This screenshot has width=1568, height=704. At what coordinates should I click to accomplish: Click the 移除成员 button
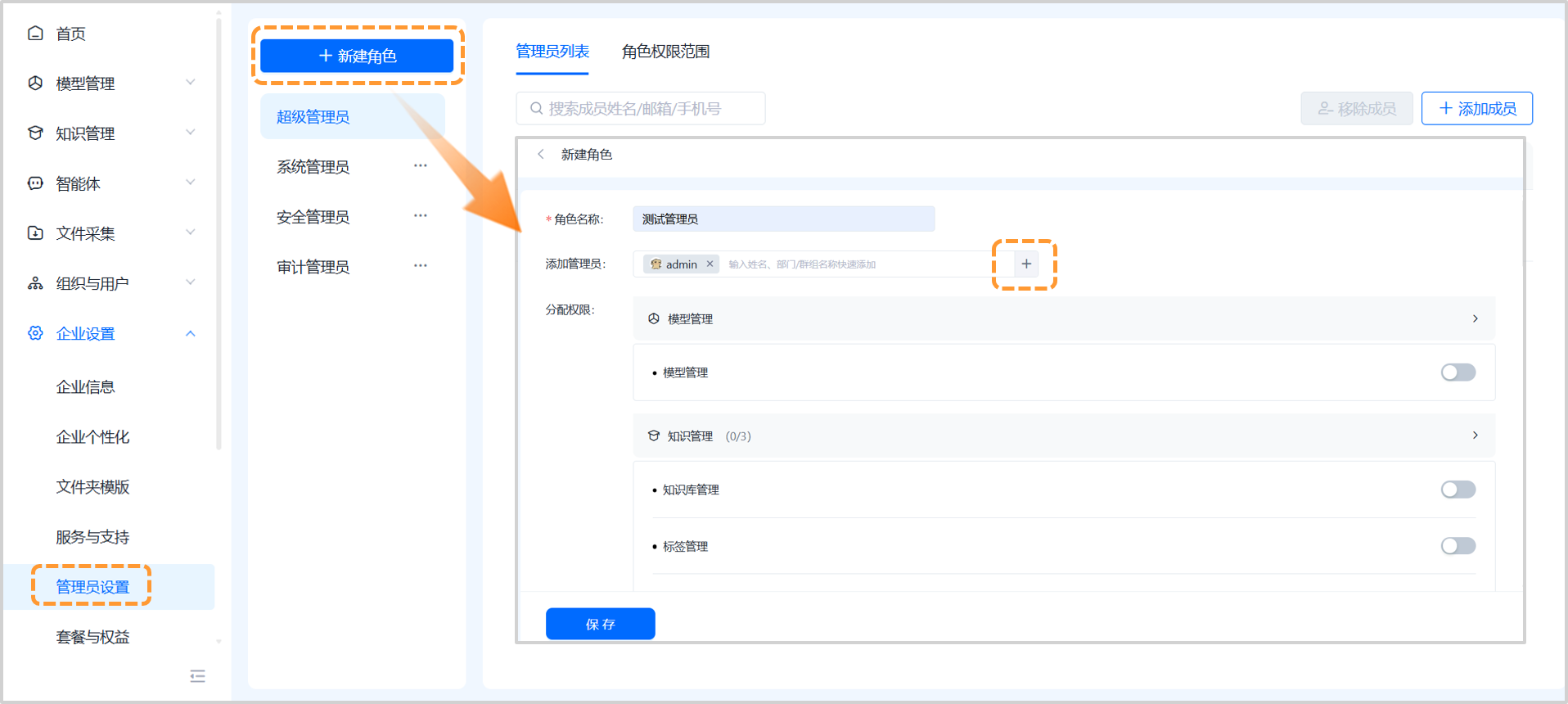(x=1357, y=108)
